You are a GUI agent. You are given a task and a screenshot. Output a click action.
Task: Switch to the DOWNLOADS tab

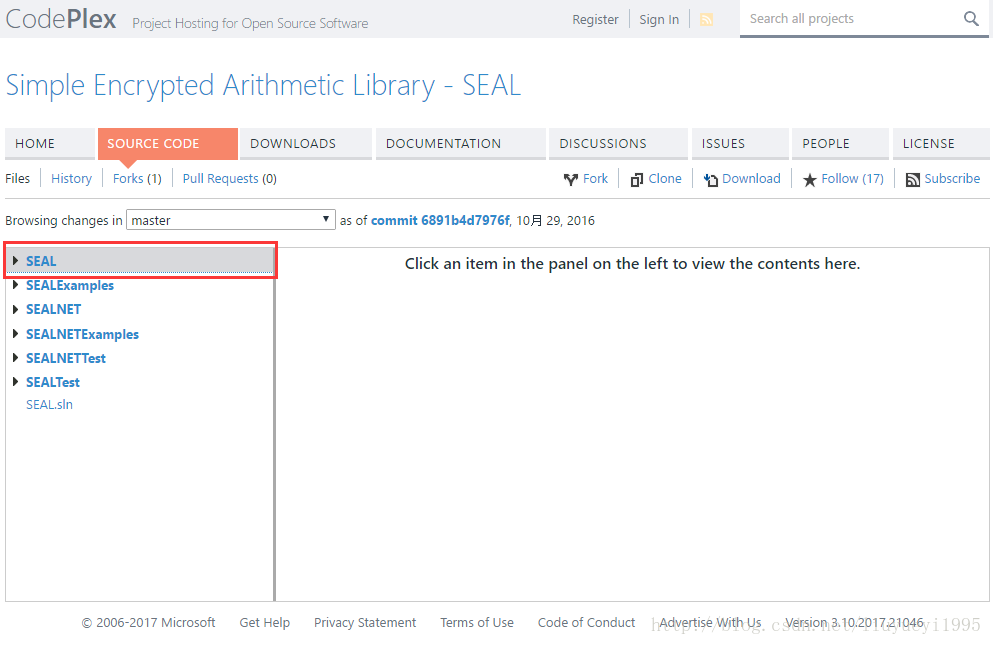click(x=292, y=143)
